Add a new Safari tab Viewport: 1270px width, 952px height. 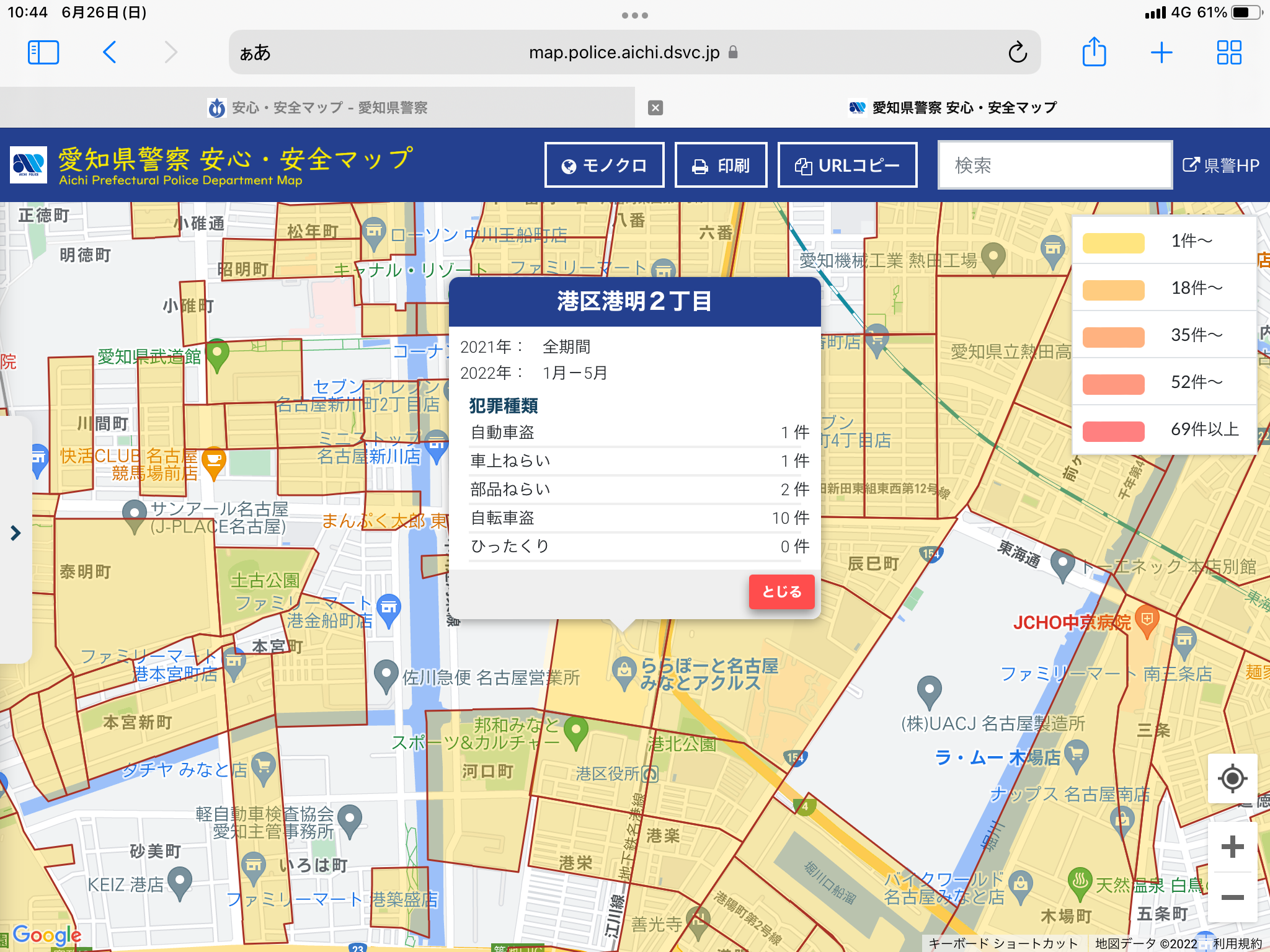click(1161, 53)
